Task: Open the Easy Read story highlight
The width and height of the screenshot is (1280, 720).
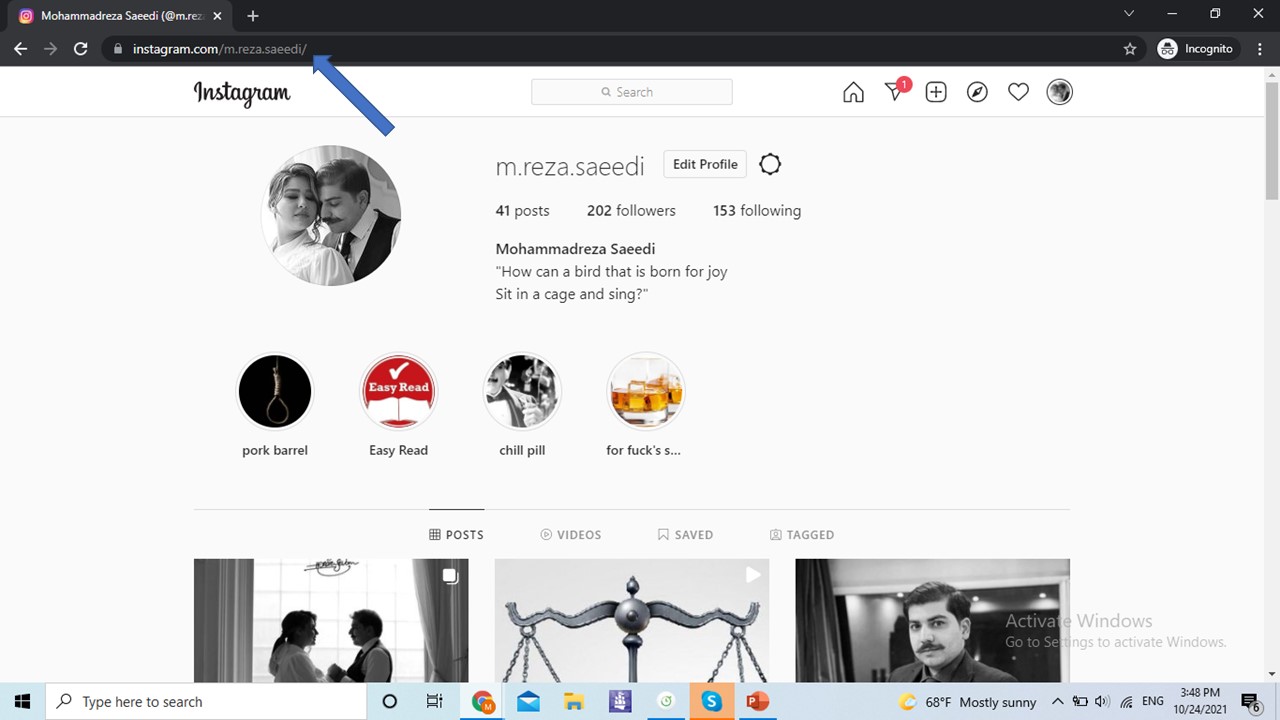Action: (398, 390)
